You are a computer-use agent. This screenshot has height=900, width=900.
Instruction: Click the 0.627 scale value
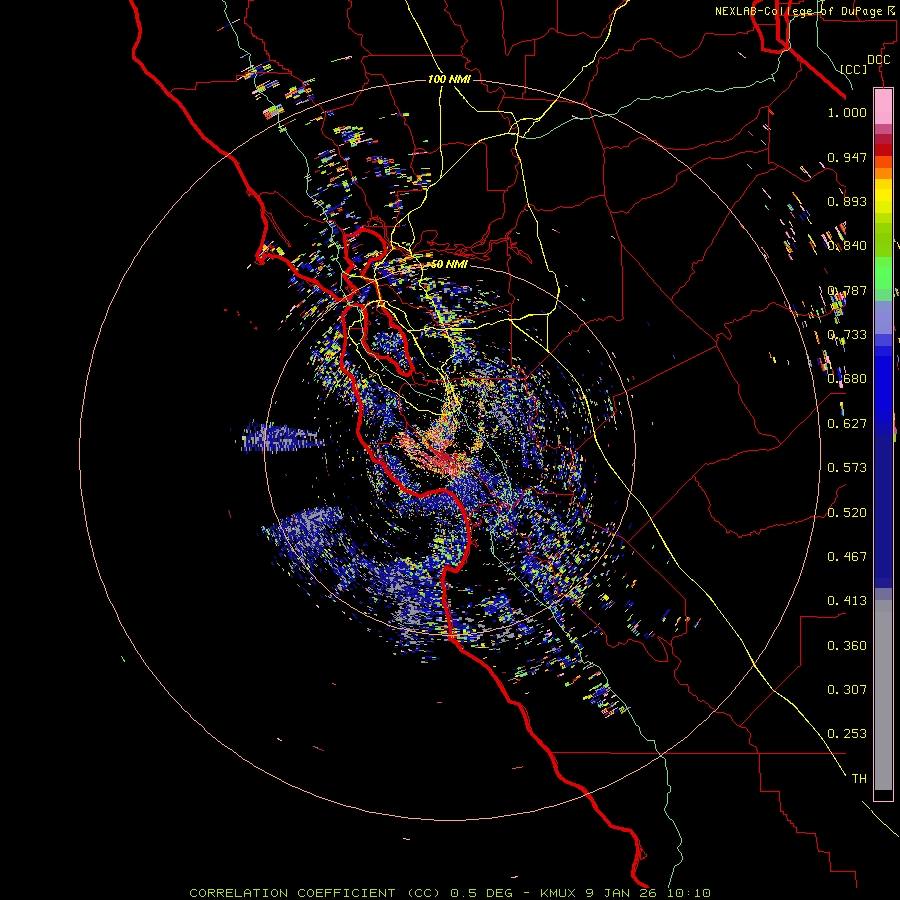tap(847, 424)
